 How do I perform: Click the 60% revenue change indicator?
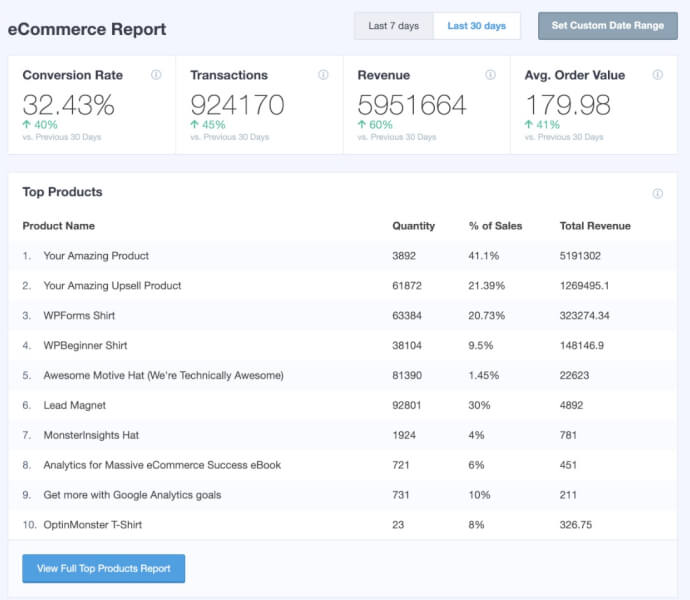tap(375, 125)
